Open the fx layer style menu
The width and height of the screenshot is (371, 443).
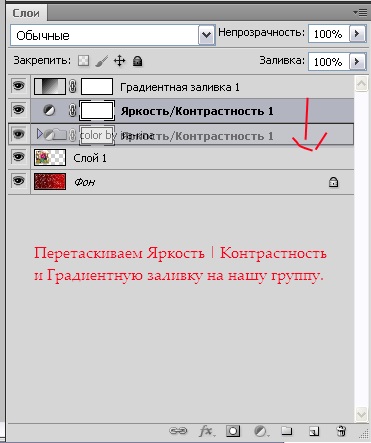click(207, 431)
